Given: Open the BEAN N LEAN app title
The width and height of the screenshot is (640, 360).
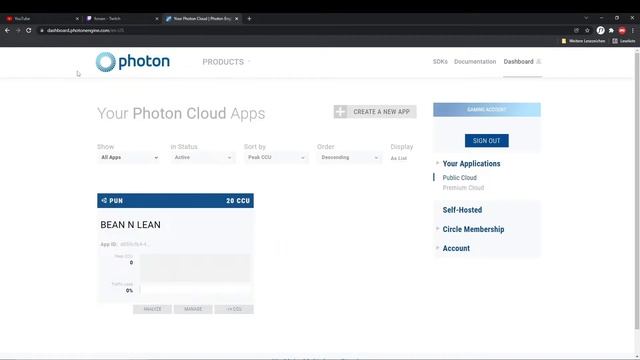Looking at the screenshot, I should [131, 225].
